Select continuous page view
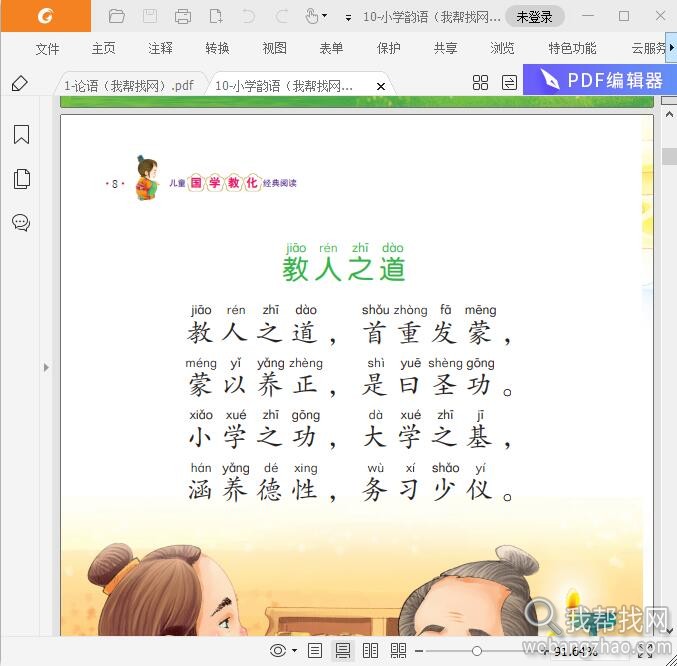 [x=343, y=650]
